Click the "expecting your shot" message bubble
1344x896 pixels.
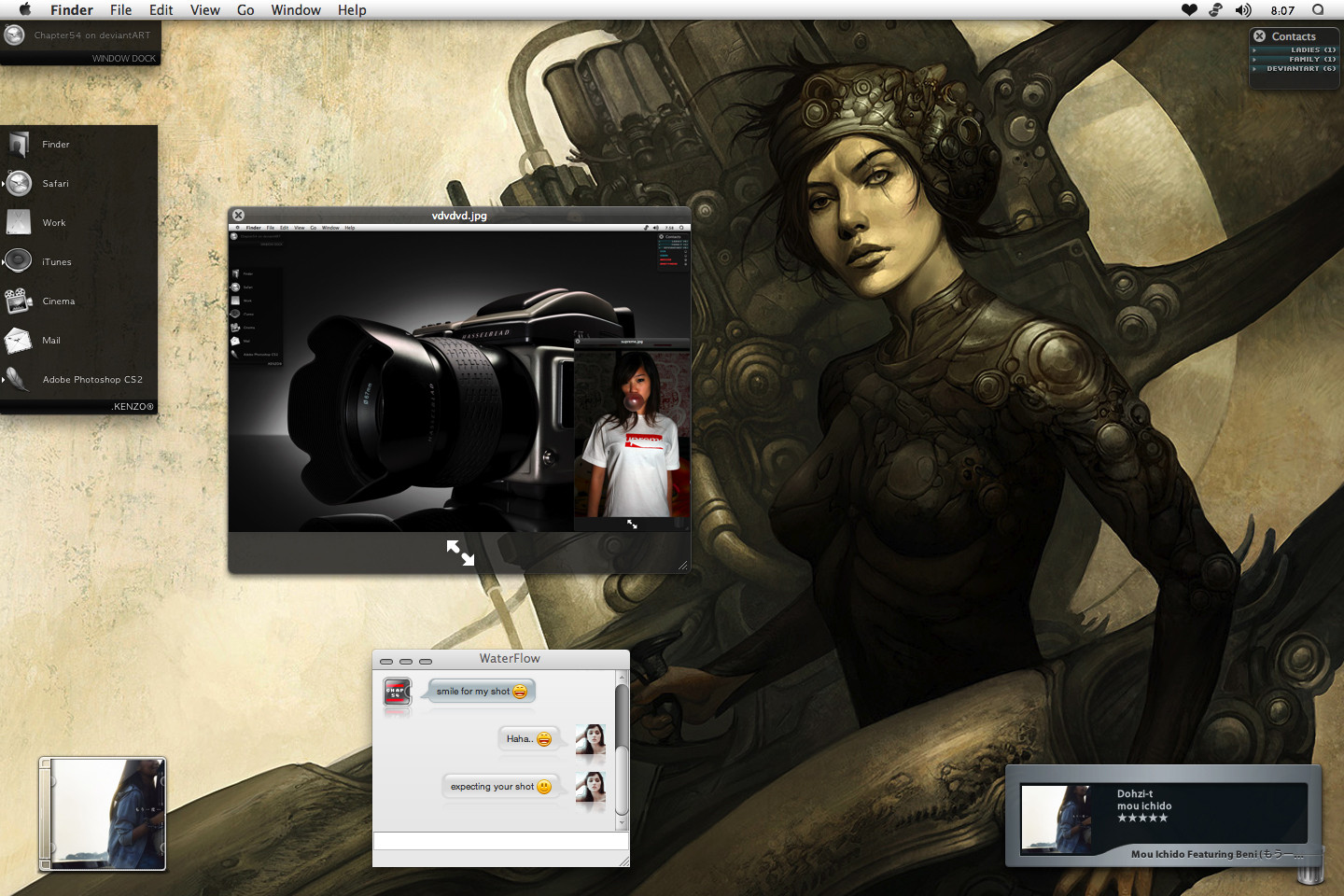tap(500, 787)
